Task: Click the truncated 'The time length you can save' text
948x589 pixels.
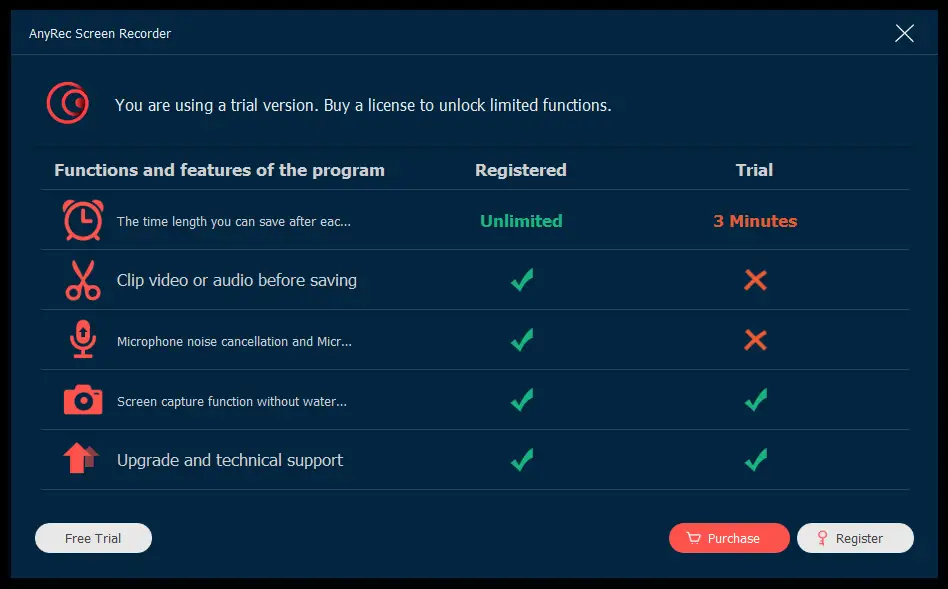Action: (x=233, y=221)
